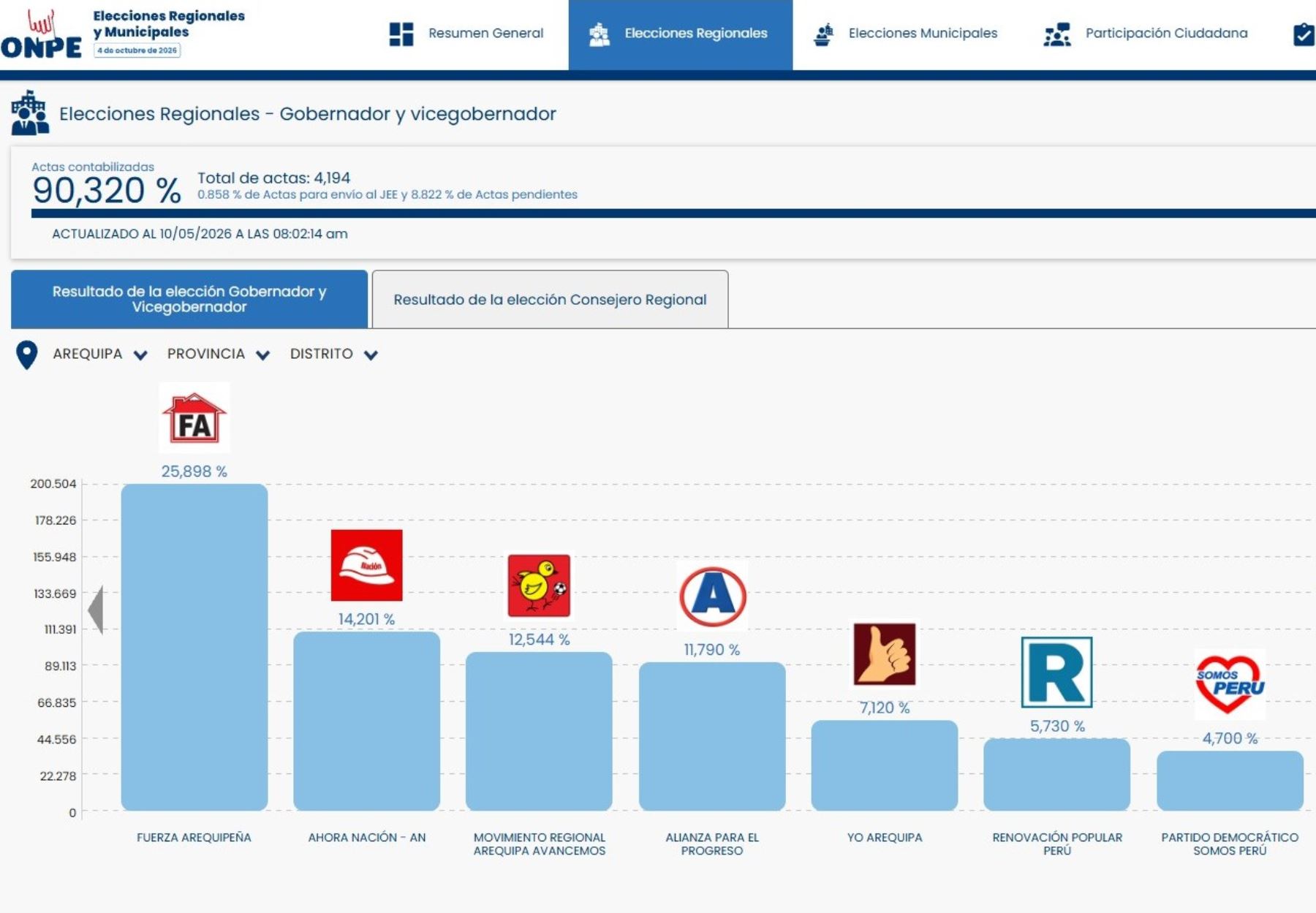Click the regional building icon in the page heading
Screen dimensions: 1316x913
tap(30, 113)
